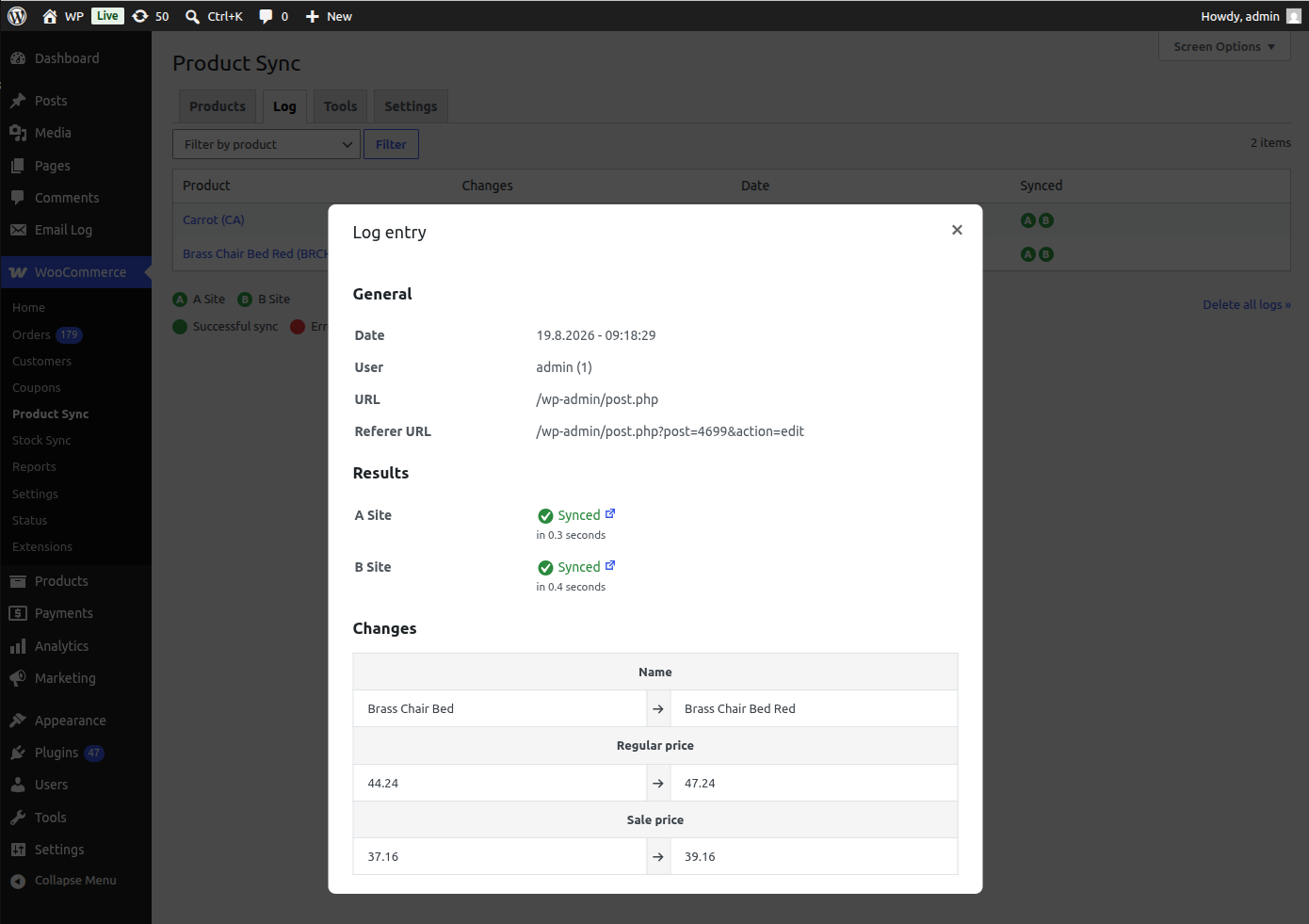Click the A Site legend badge
Screen dimensions: 1309x924
(x=180, y=300)
